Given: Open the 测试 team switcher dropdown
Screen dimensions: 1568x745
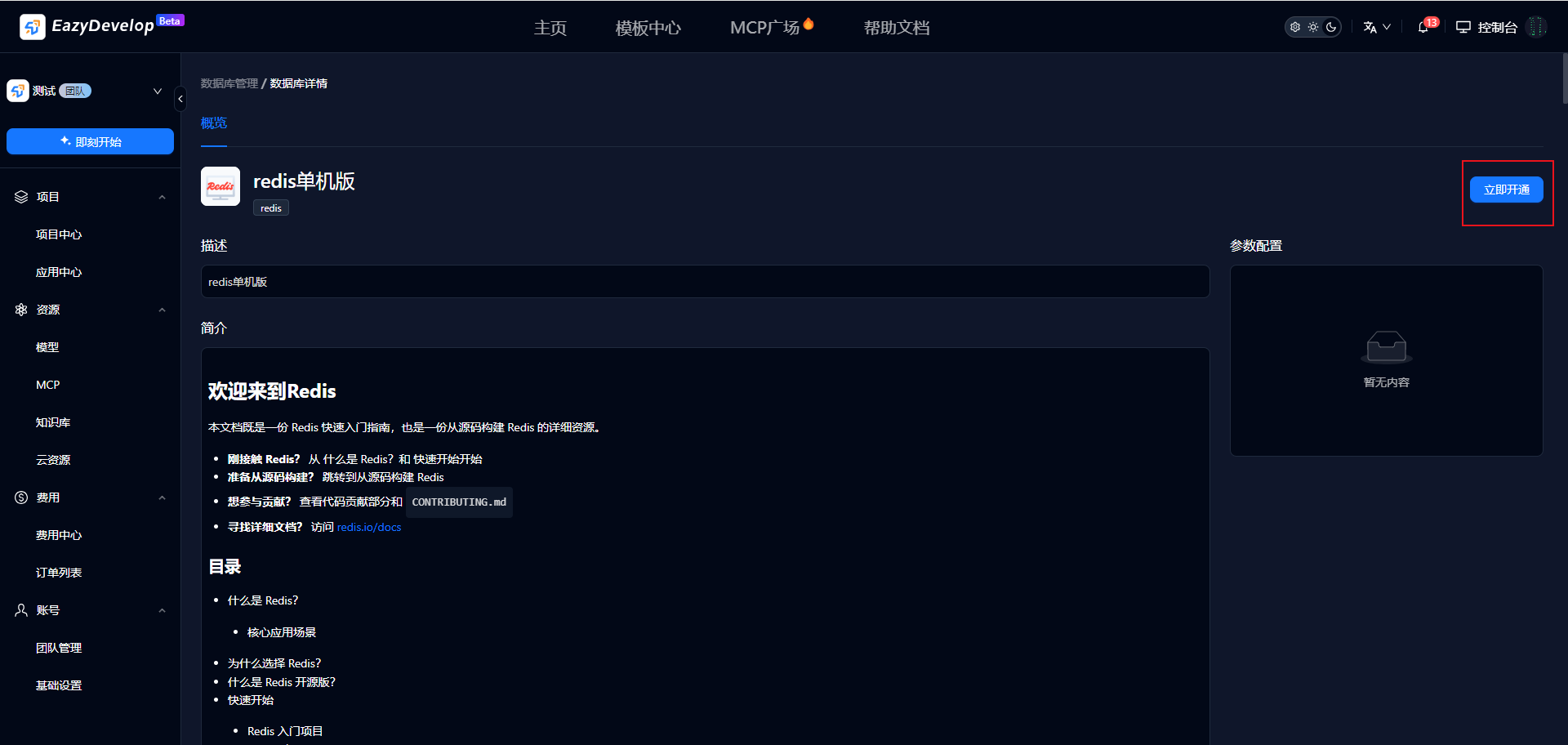Looking at the screenshot, I should 158,91.
